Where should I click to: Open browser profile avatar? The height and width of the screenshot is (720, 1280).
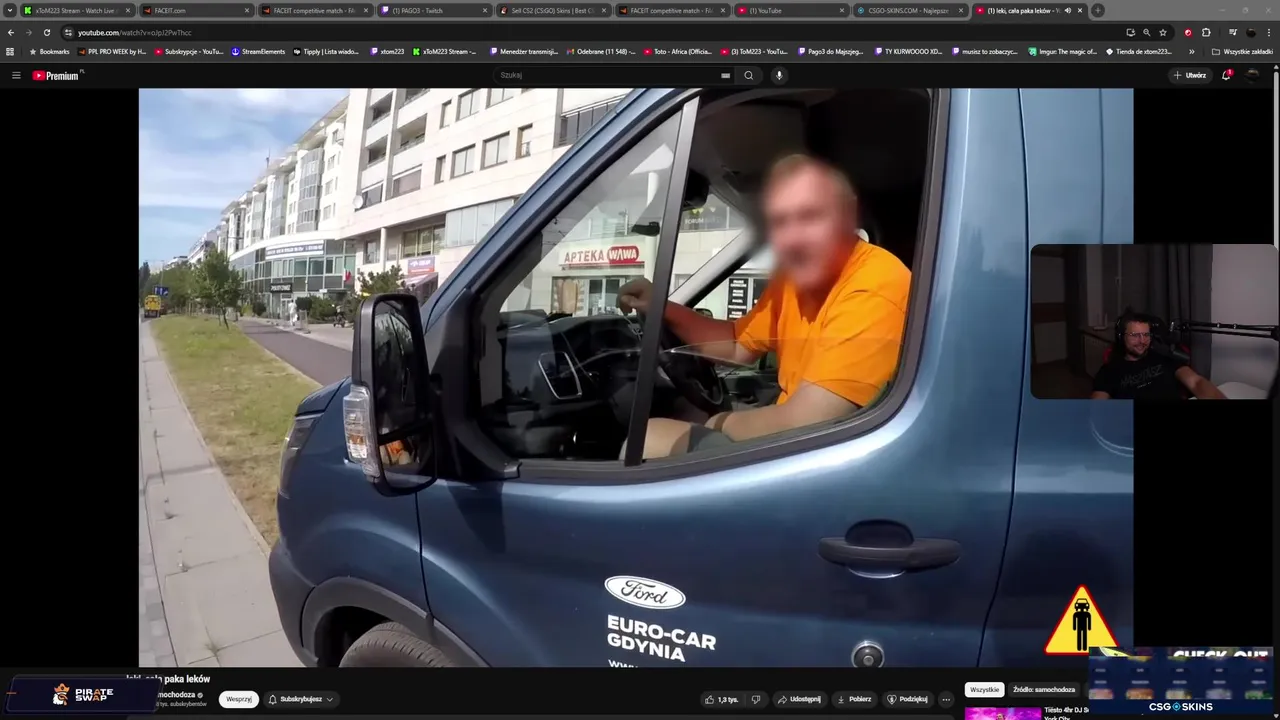tap(1251, 32)
